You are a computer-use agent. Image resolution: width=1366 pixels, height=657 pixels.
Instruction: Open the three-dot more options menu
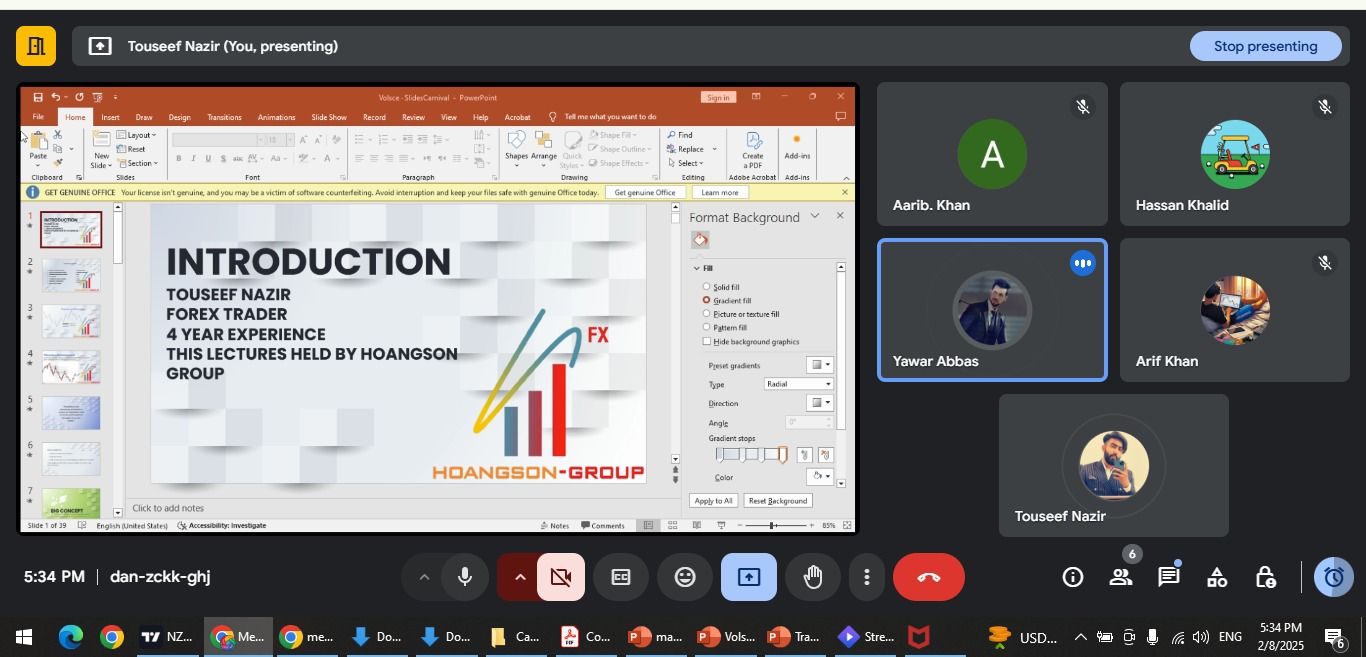point(866,577)
